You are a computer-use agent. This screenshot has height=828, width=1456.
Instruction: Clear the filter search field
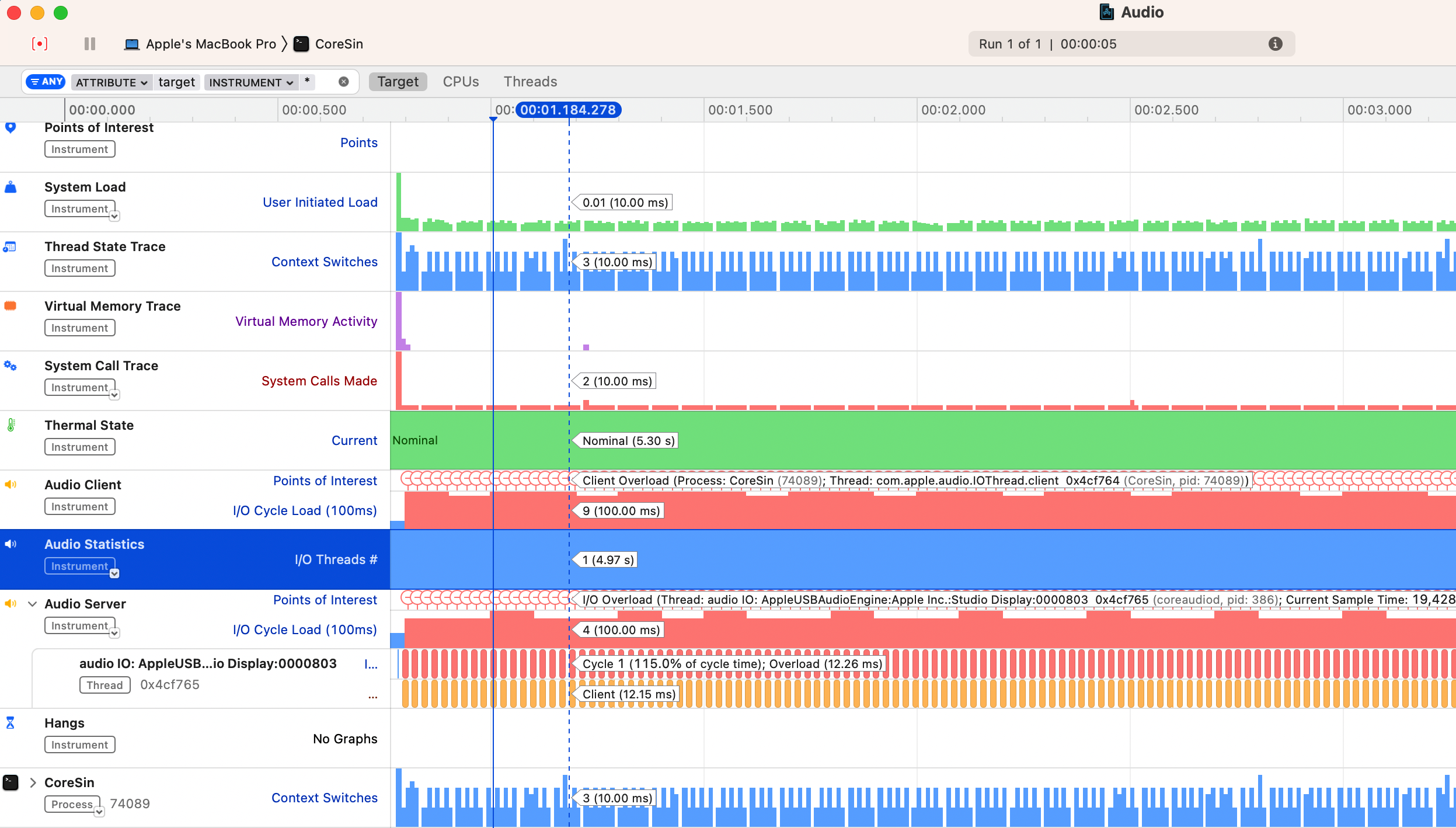343,82
